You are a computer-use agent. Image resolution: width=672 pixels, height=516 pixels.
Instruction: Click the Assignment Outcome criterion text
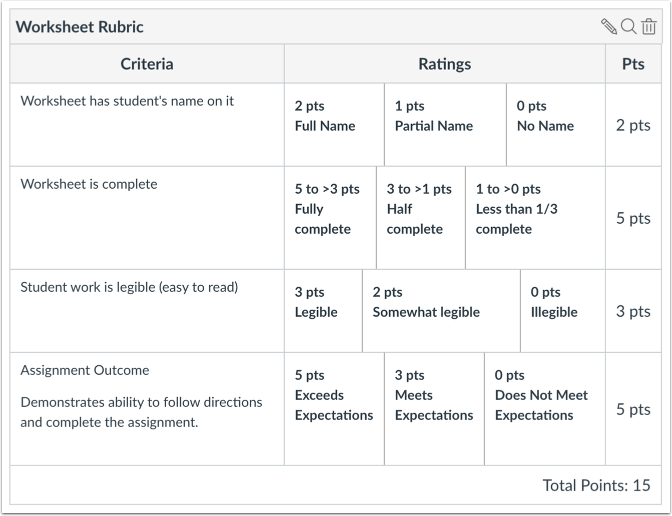(85, 370)
